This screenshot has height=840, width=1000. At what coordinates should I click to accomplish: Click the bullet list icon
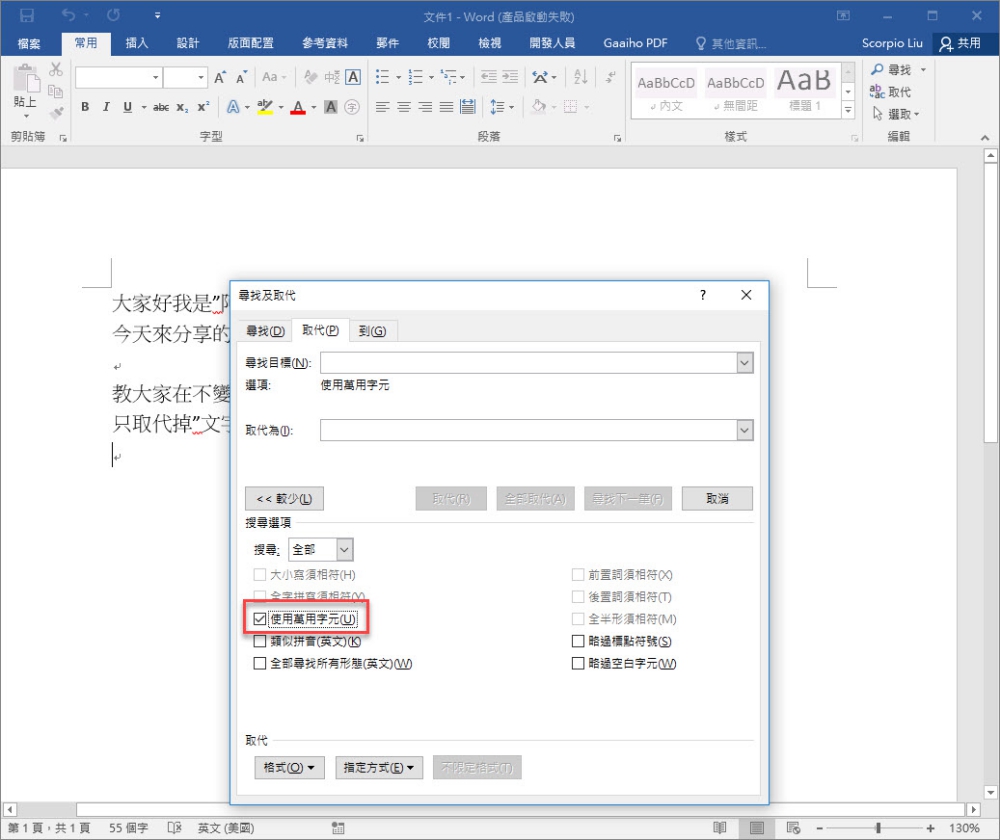coord(383,78)
